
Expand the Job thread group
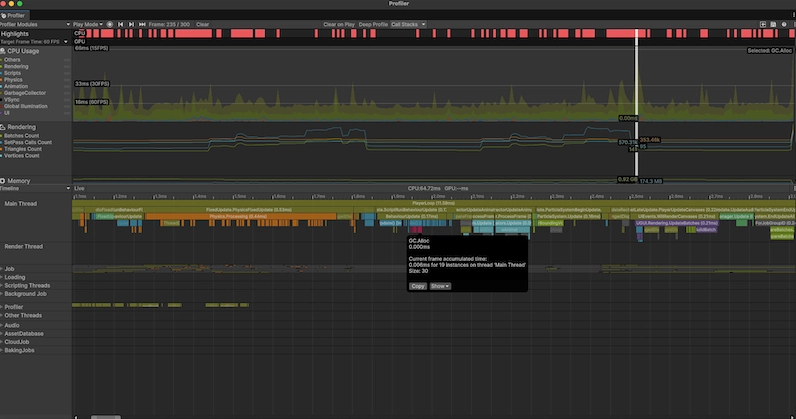pyautogui.click(x=2, y=269)
